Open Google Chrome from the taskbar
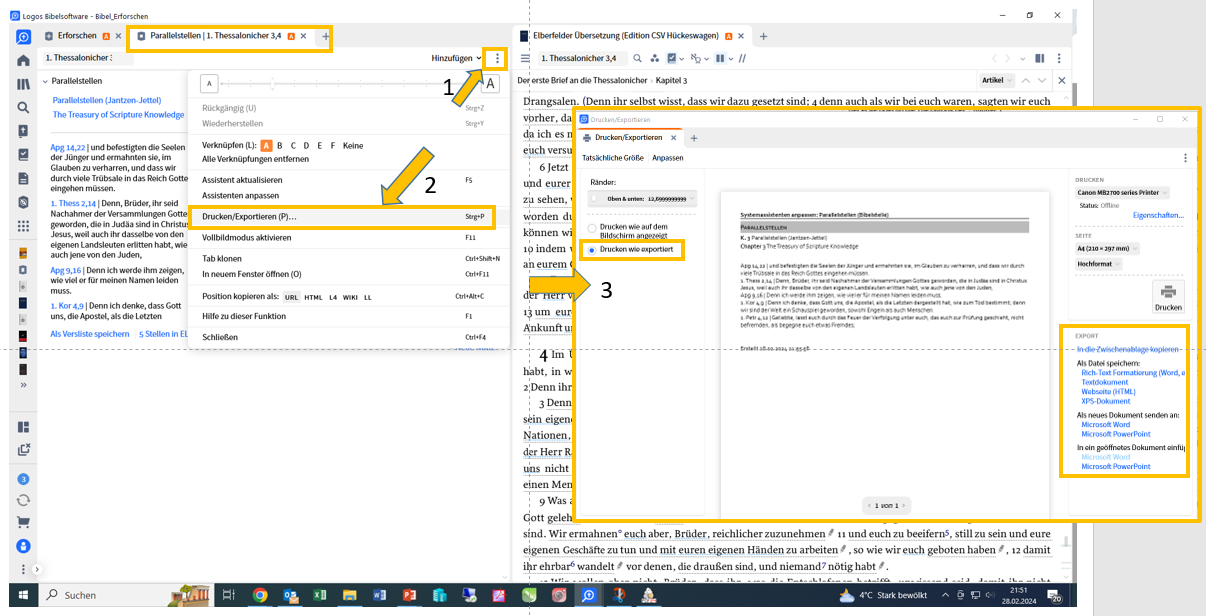 pyautogui.click(x=260, y=595)
